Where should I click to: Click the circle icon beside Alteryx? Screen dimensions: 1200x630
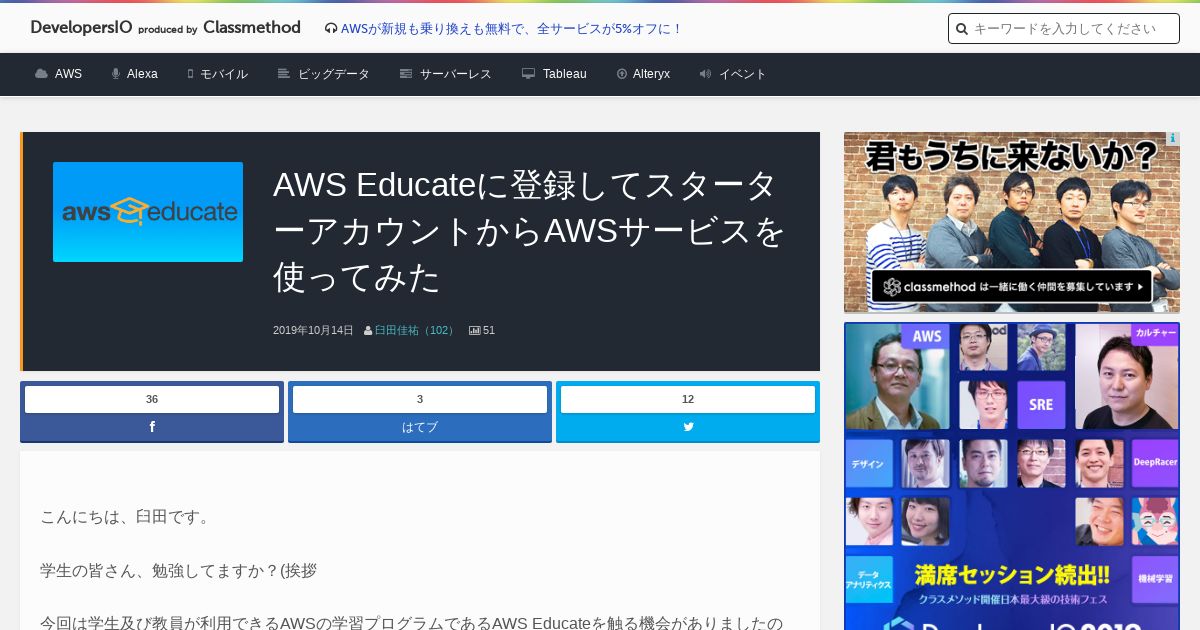click(622, 74)
